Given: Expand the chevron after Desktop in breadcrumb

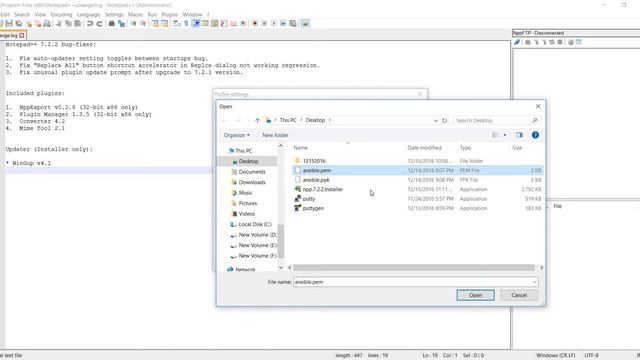Looking at the screenshot, I should 330,120.
